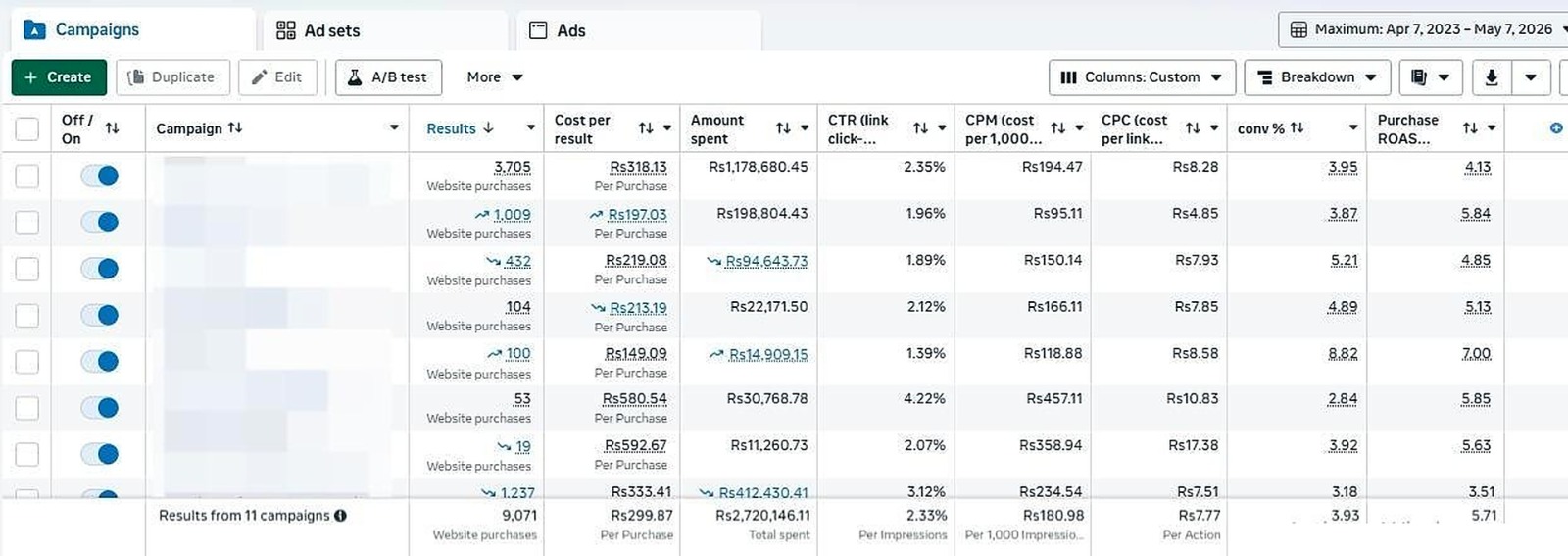Screen dimensions: 1568x556
Task: Add a column with the plus icon
Action: point(1556,128)
